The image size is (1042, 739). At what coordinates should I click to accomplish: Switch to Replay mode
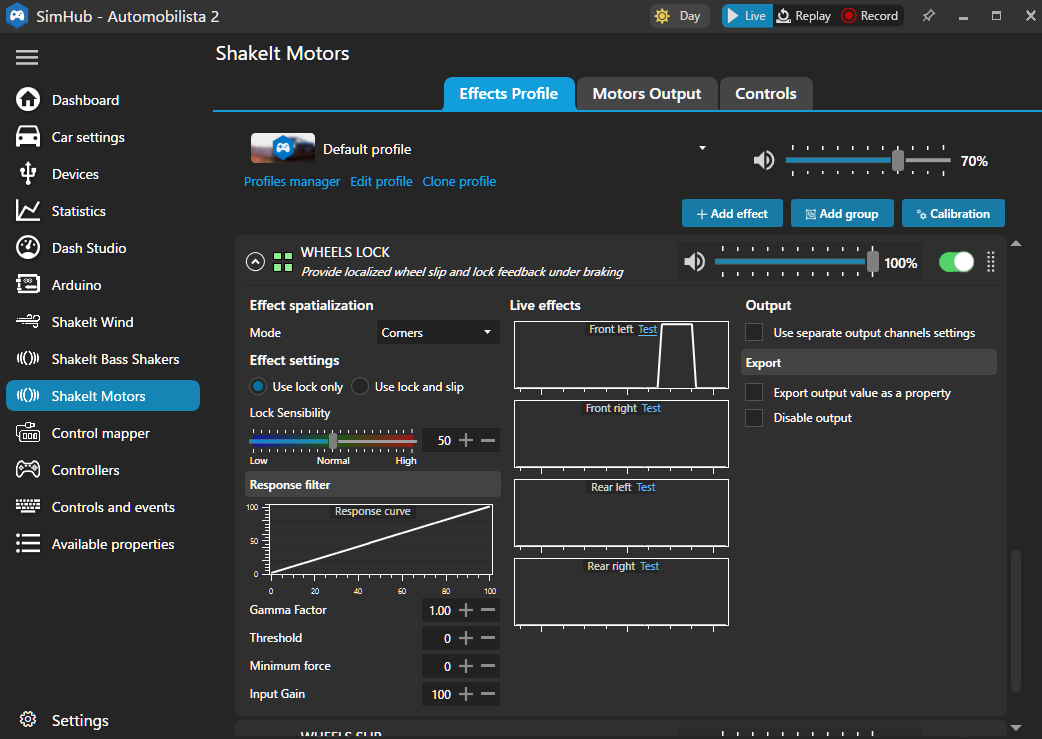804,16
